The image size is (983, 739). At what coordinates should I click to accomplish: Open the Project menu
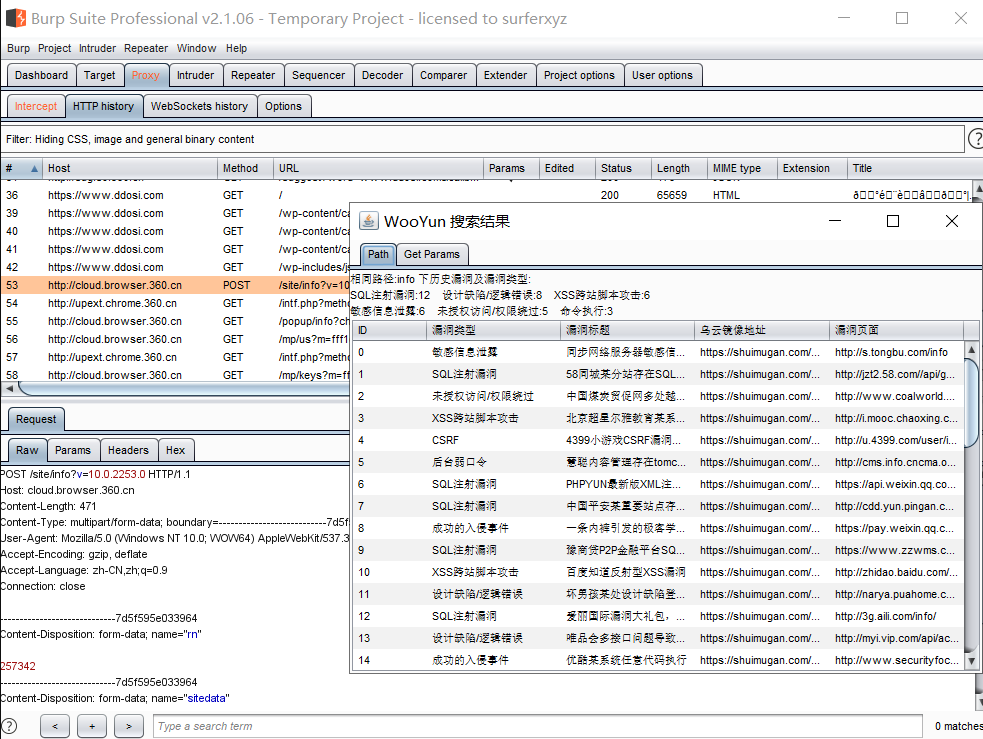pyautogui.click(x=55, y=48)
